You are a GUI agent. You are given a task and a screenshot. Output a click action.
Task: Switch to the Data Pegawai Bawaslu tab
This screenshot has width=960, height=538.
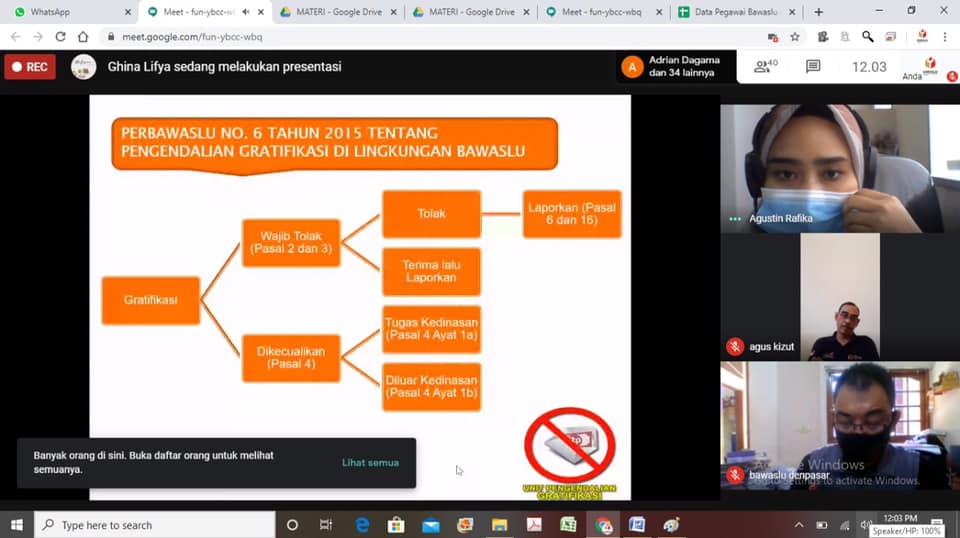(737, 12)
